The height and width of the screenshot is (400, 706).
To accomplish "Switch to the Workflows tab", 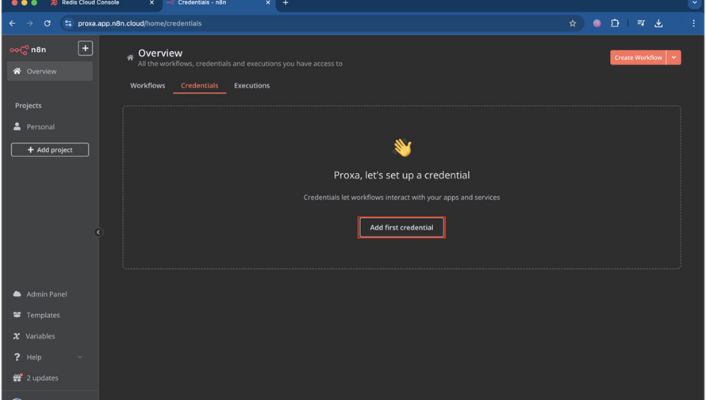I will [x=148, y=86].
